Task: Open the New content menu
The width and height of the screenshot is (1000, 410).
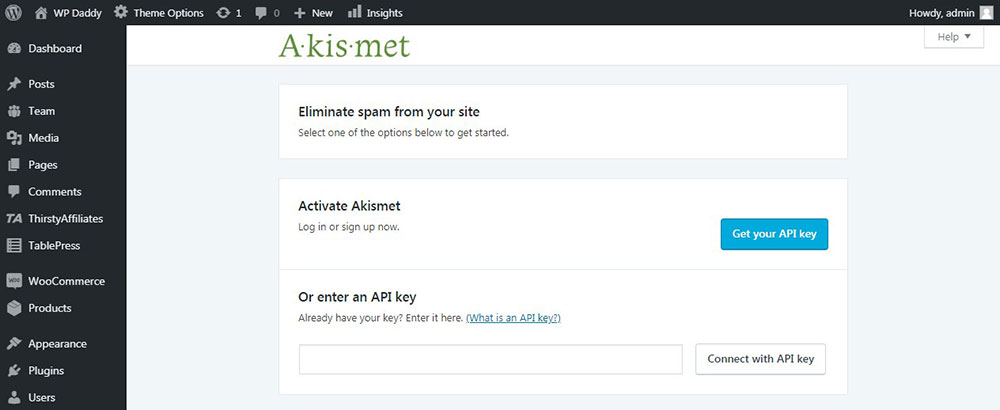Action: (313, 13)
